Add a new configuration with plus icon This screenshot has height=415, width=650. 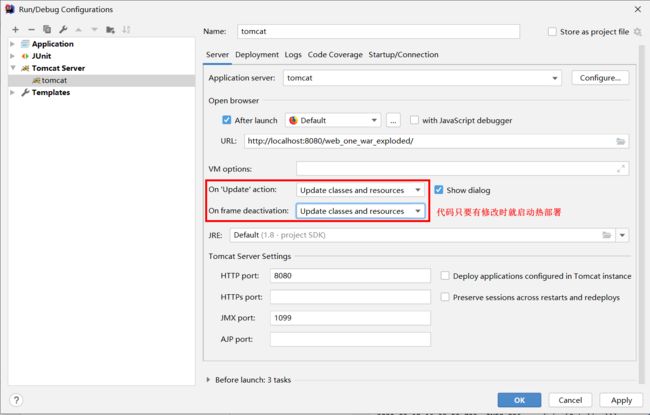[15, 29]
